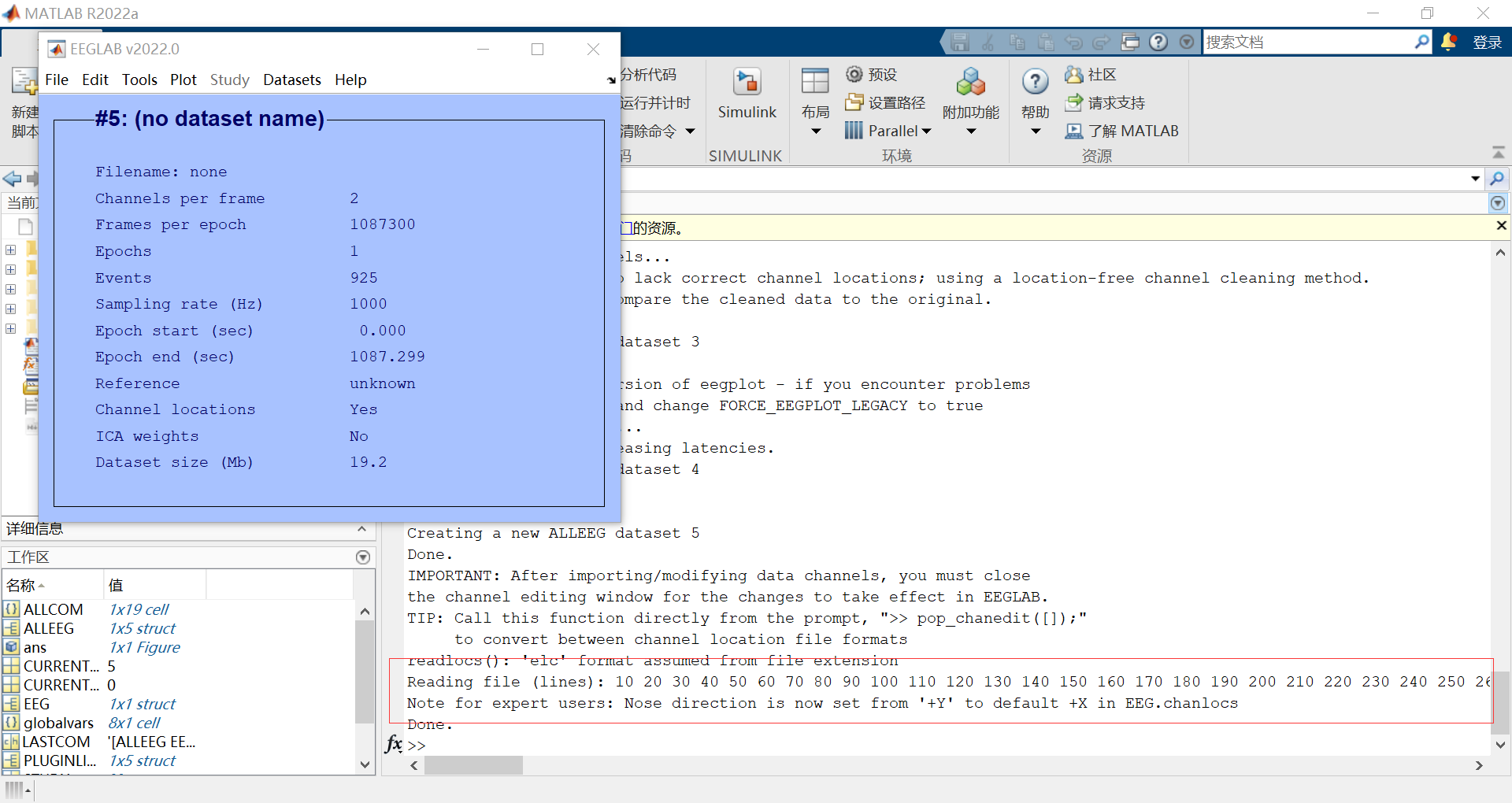This screenshot has height=803, width=1512.
Task: Open the Plot menu in EEGLAB
Action: pos(183,80)
